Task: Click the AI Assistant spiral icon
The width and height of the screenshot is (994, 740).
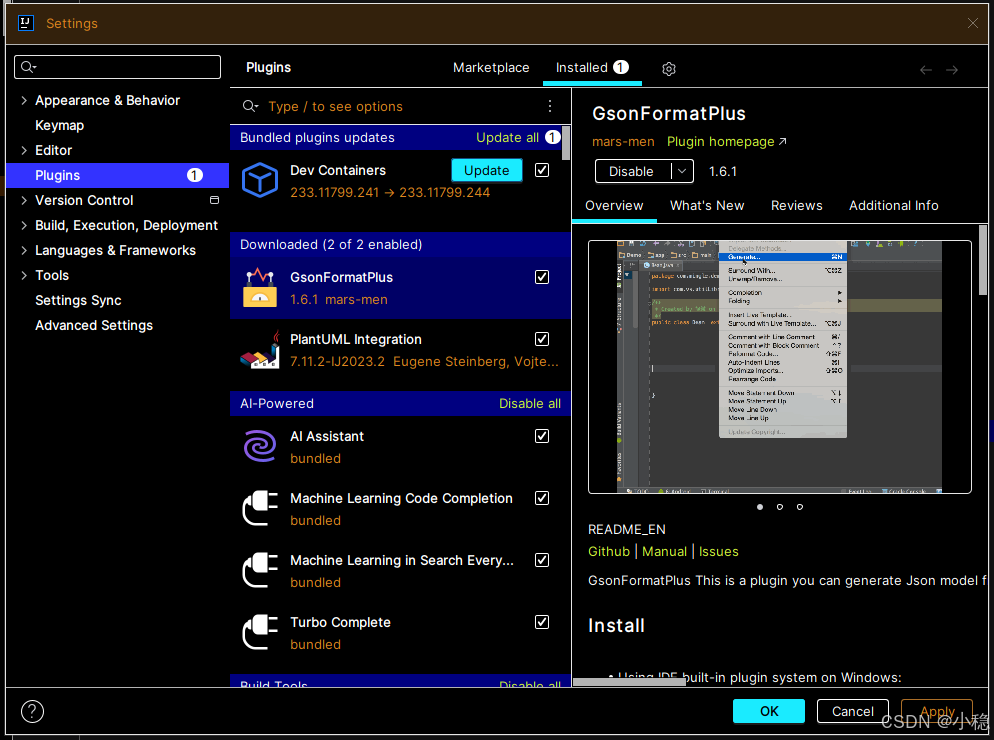Action: [260, 446]
